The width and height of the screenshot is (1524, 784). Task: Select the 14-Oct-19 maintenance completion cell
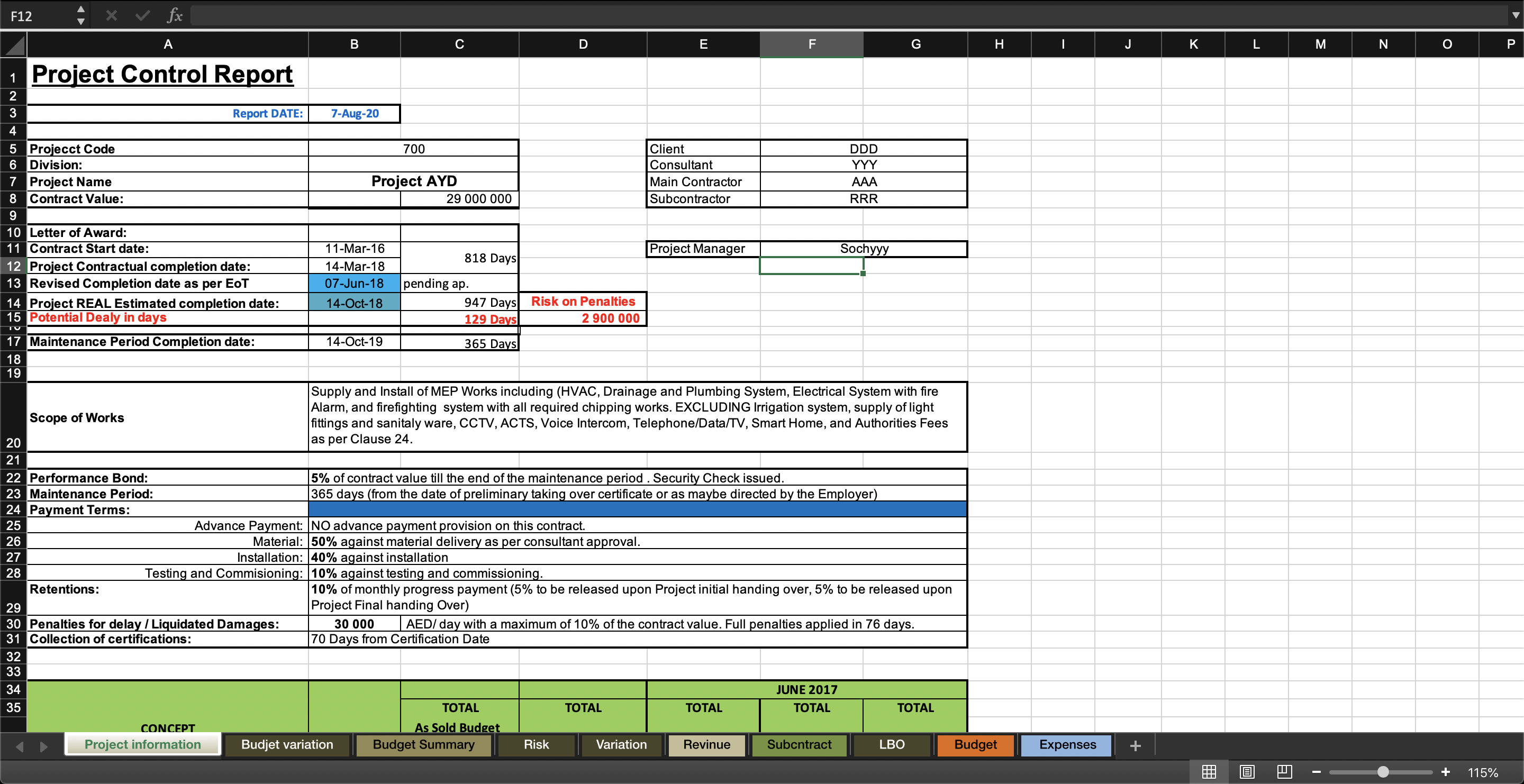(x=355, y=342)
